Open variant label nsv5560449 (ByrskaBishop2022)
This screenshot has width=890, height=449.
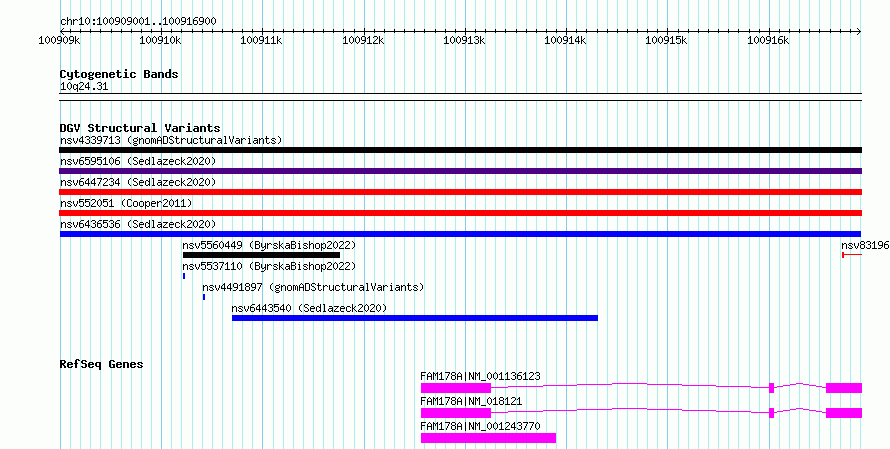(269, 245)
